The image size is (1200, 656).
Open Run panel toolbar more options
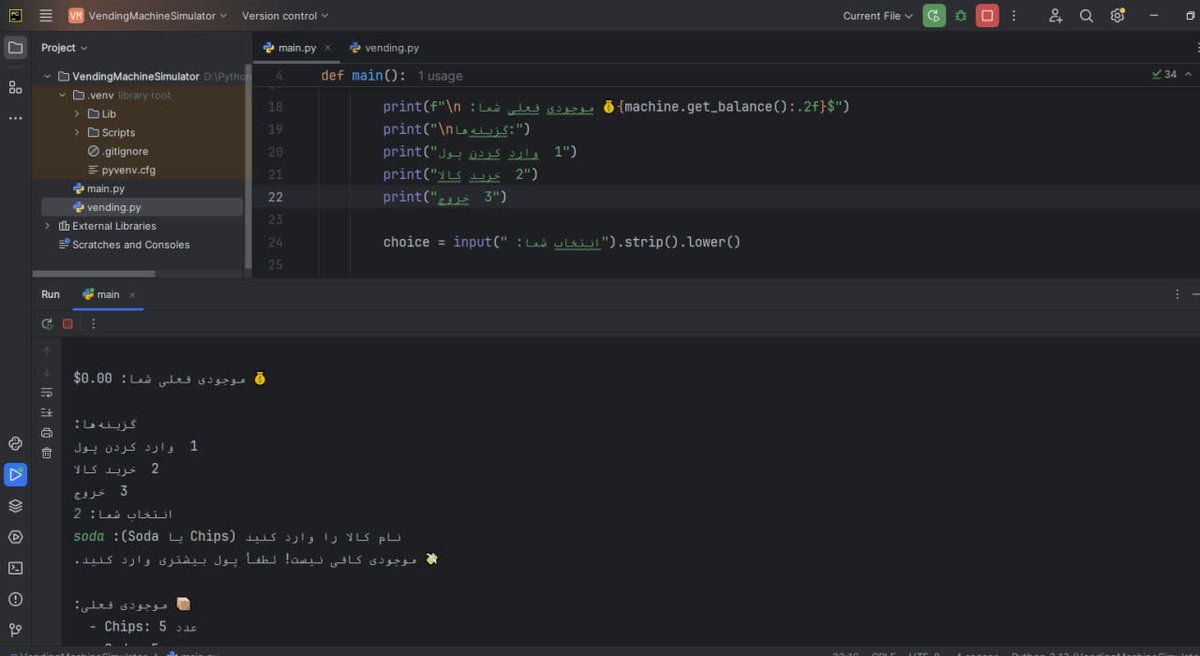94,324
